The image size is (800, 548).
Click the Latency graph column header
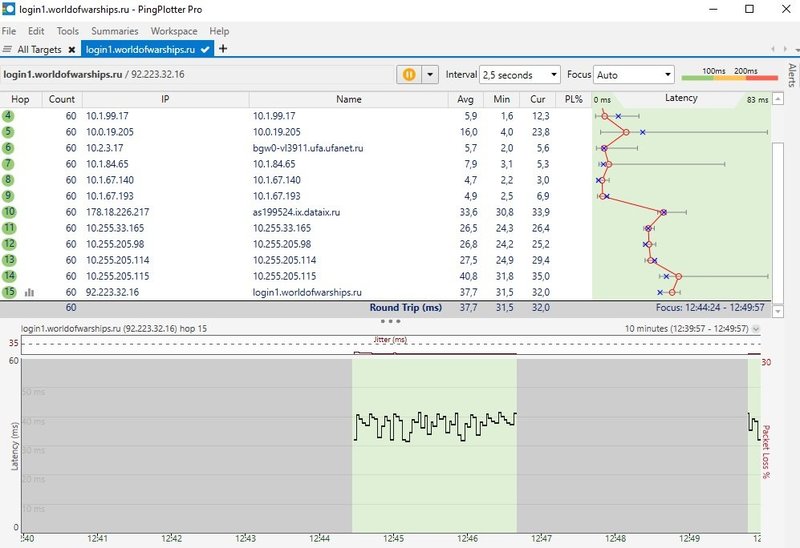(681, 98)
